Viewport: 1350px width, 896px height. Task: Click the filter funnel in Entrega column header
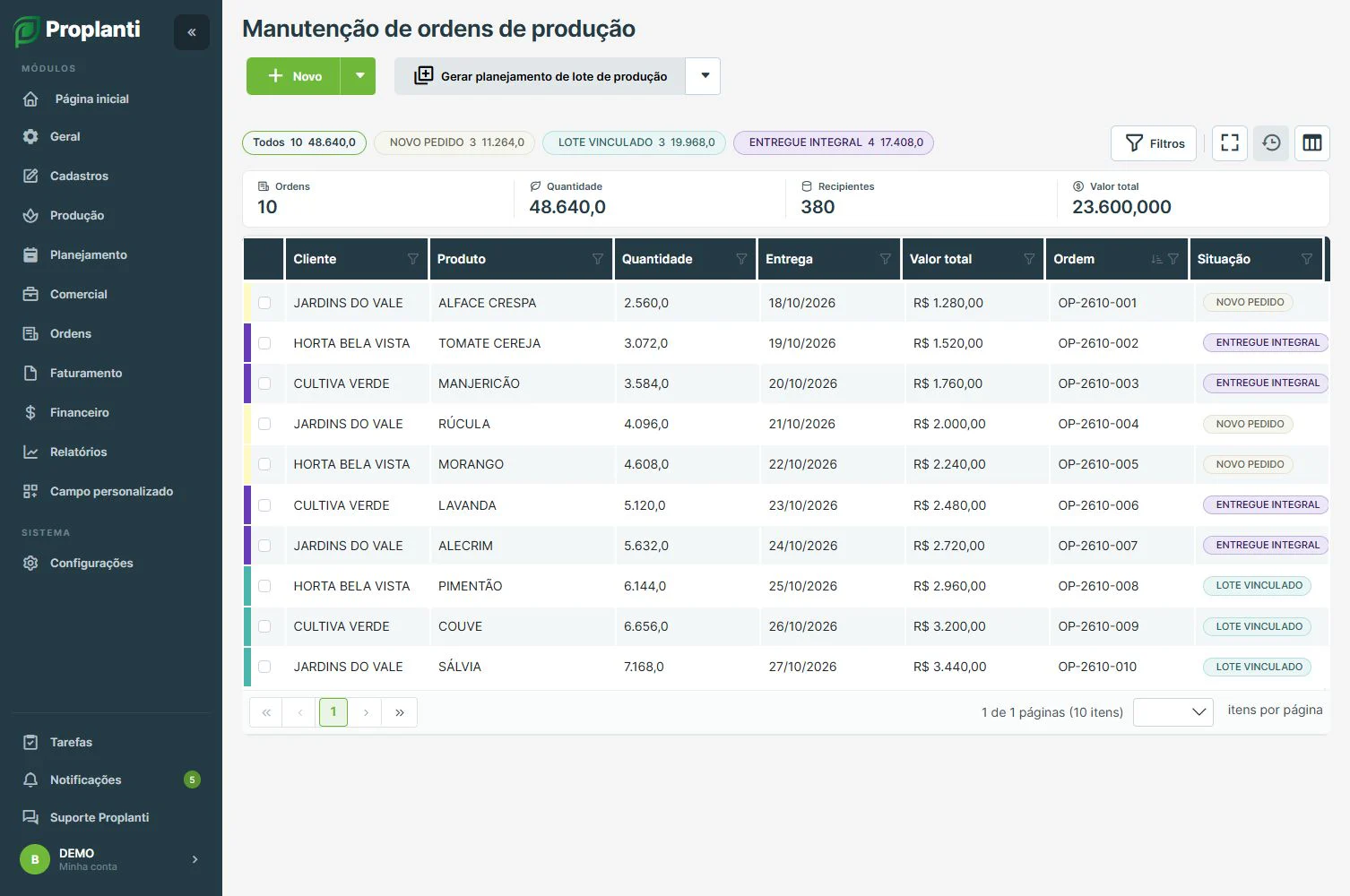point(886,259)
